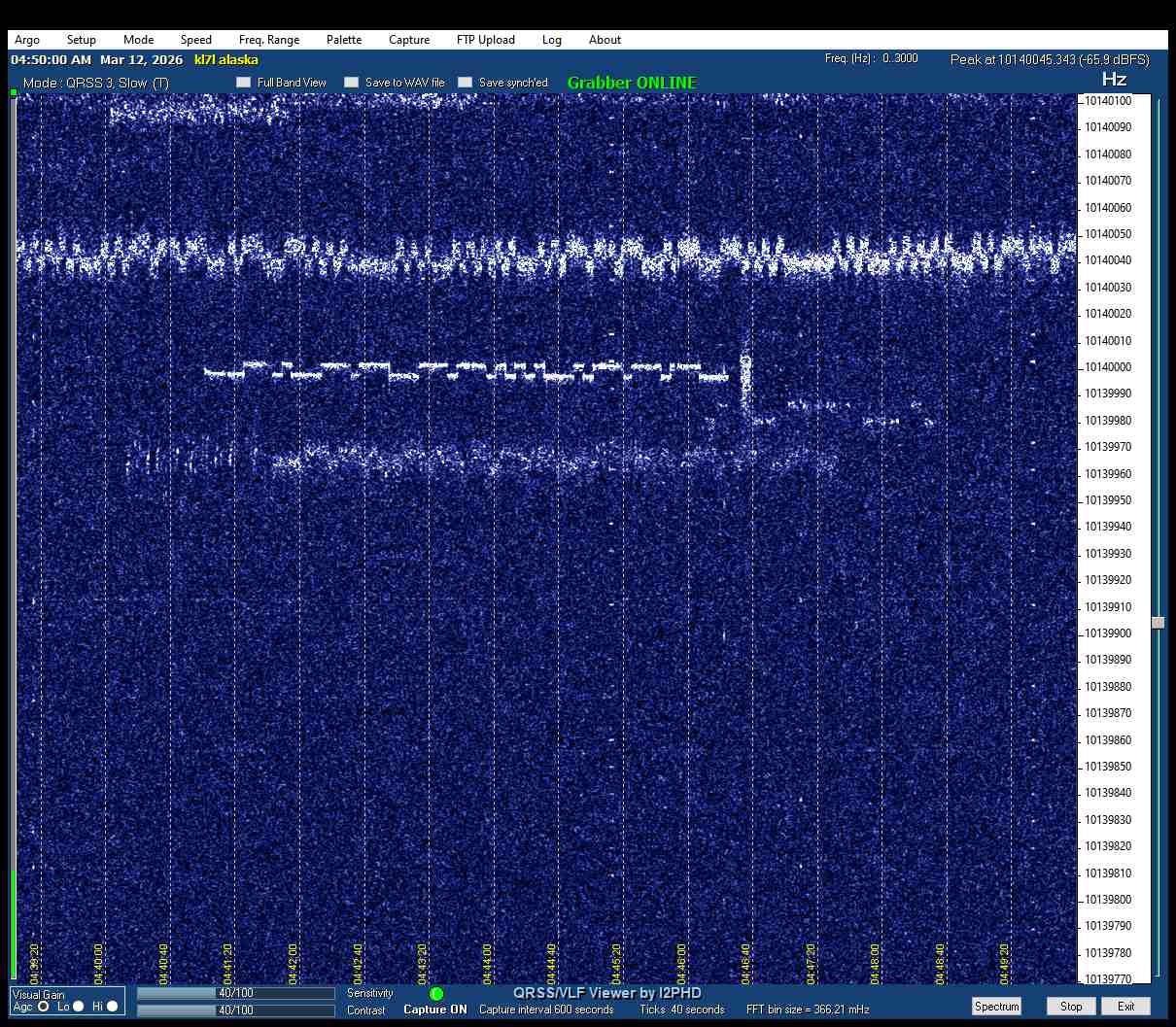Viewport: 1176px width, 1027px height.
Task: Click the vertical frequency scroll handle
Action: tap(1158, 623)
